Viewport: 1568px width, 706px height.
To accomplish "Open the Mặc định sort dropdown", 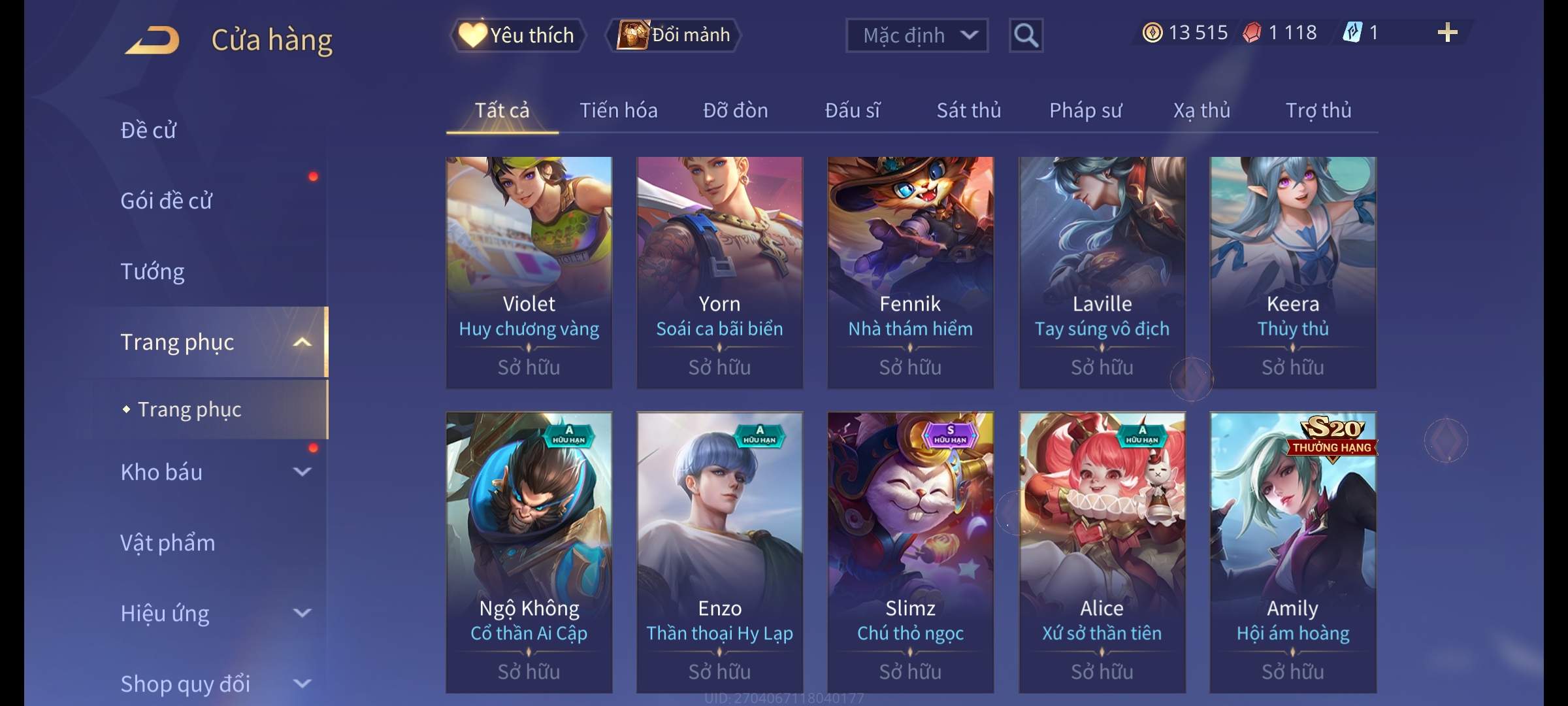I will click(x=917, y=35).
